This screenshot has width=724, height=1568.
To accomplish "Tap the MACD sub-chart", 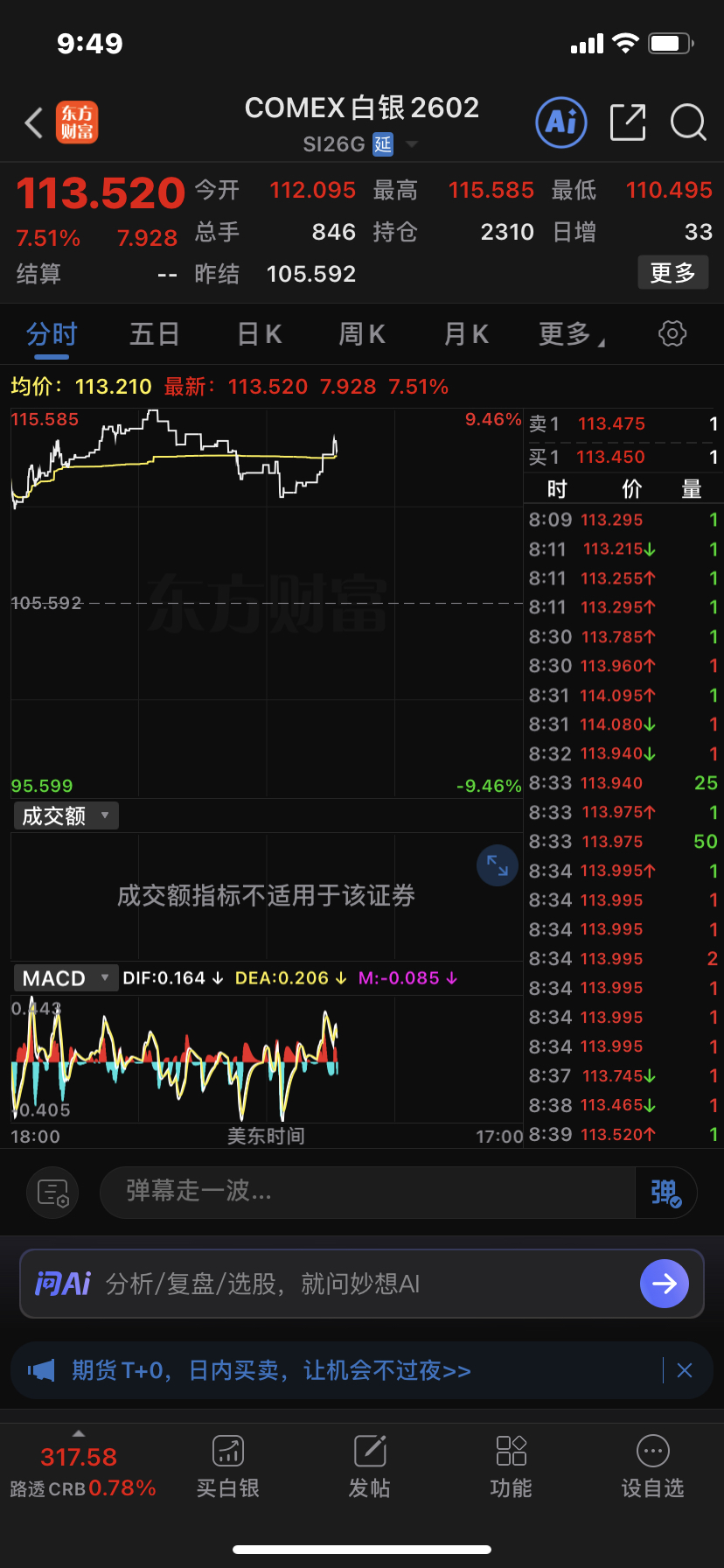I will pyautogui.click(x=267, y=1059).
